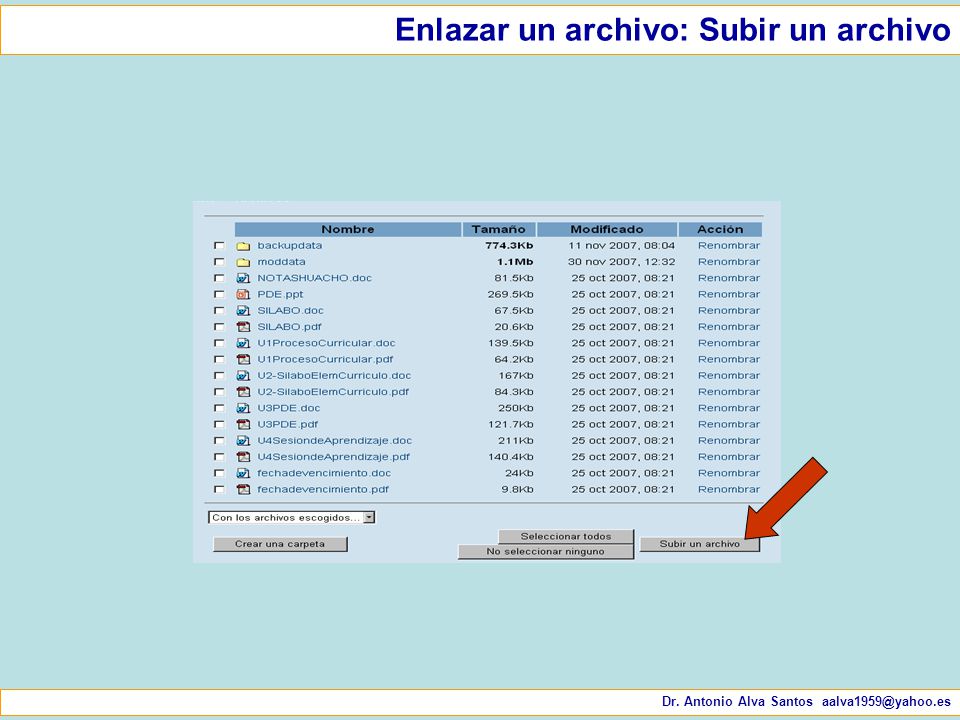
Task: Click Renombrar for U4SesiondeAprendizaje.pdf
Action: point(729,457)
